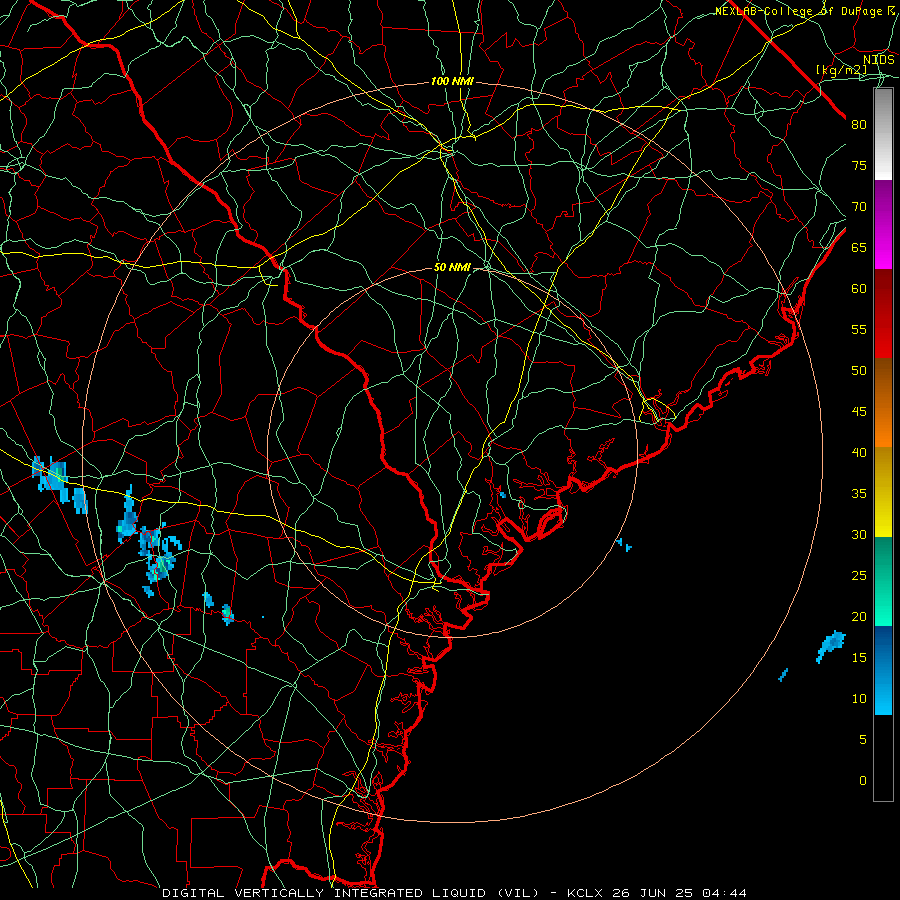Click the black bottom segment of the color bar
The width and height of the screenshot is (900, 900).
(883, 758)
